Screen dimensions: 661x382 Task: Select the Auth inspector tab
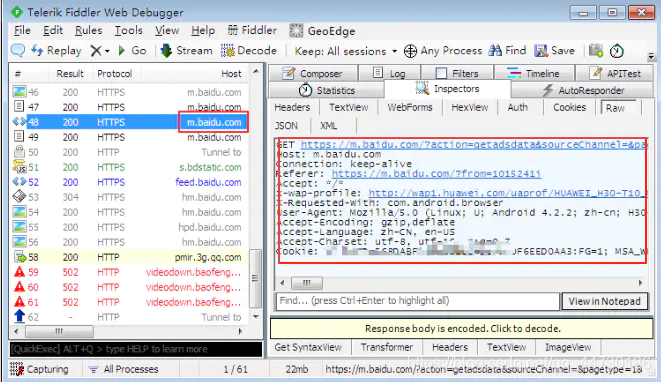(x=518, y=108)
